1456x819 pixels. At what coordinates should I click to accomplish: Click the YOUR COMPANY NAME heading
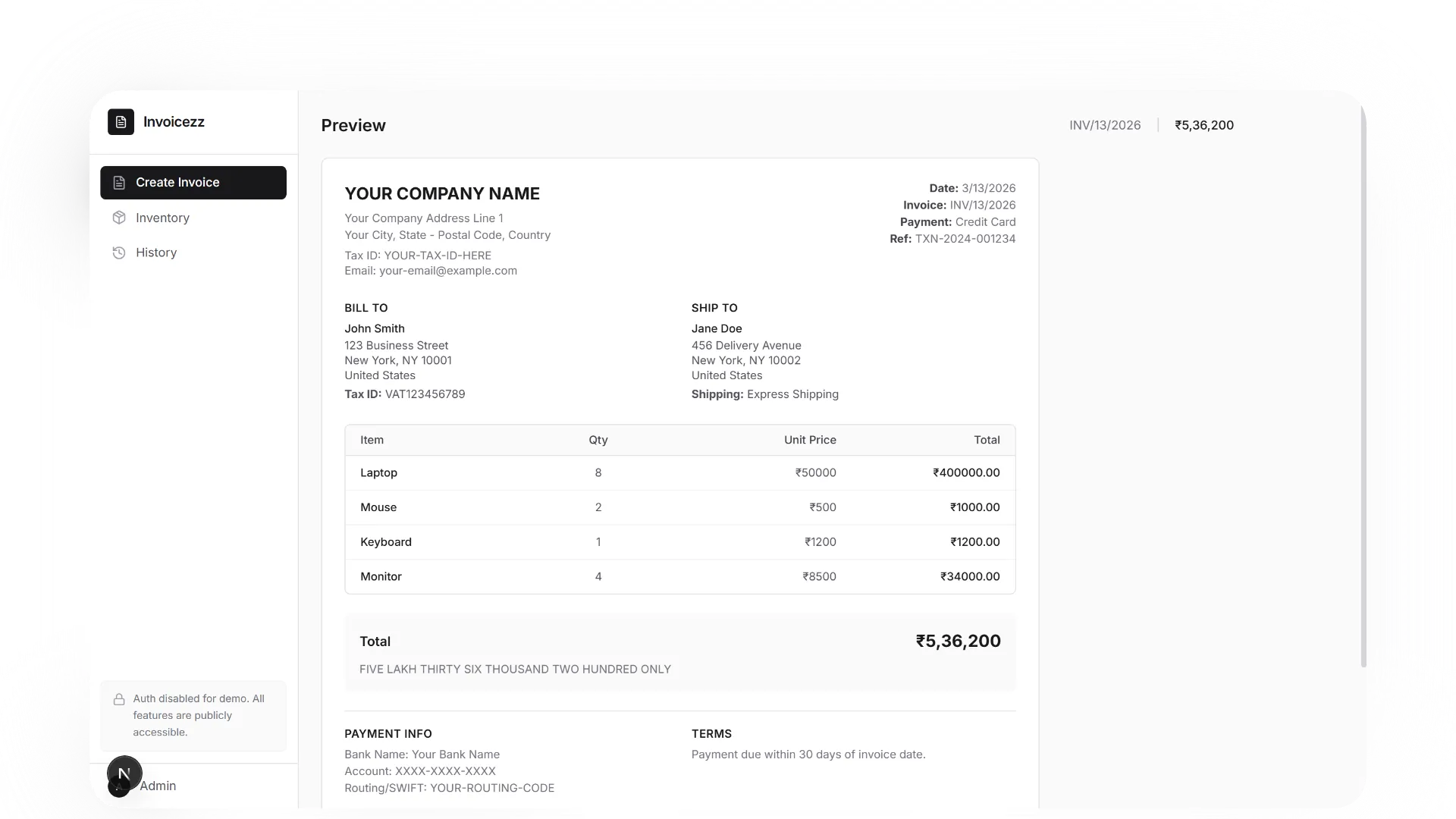tap(442, 194)
